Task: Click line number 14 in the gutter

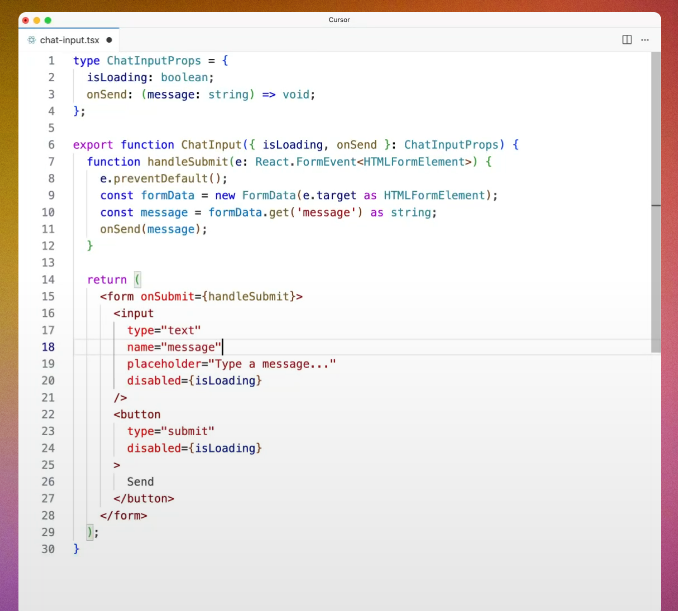Action: point(48,280)
